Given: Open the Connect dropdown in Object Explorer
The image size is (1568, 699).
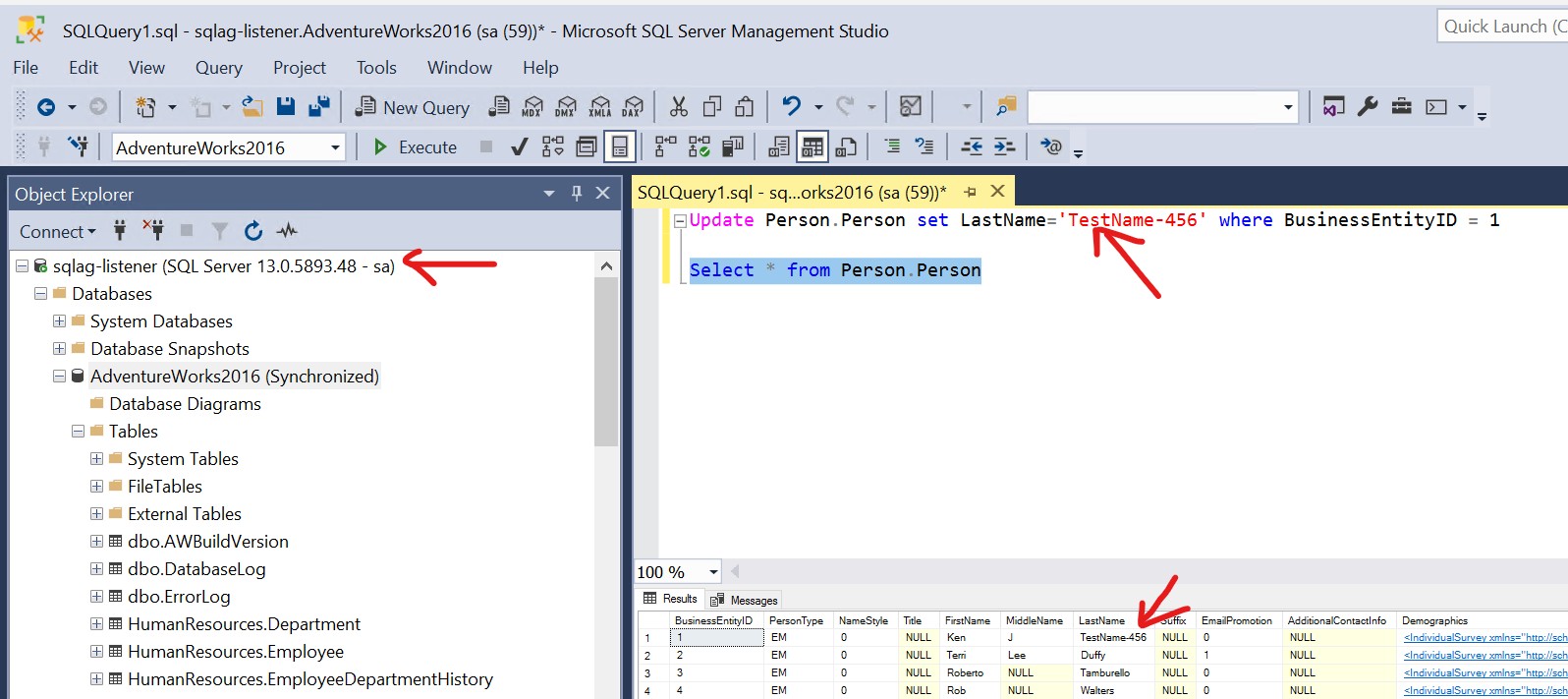Looking at the screenshot, I should click(58, 231).
